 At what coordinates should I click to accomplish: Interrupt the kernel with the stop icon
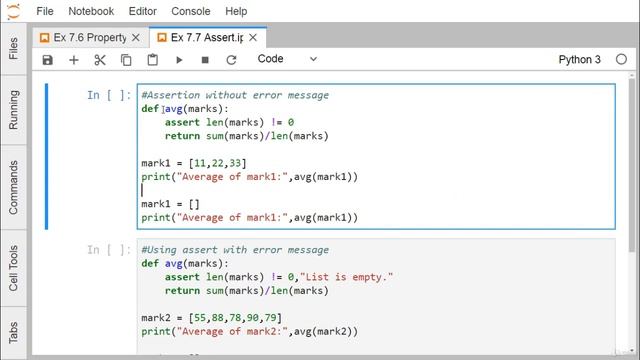(x=205, y=60)
